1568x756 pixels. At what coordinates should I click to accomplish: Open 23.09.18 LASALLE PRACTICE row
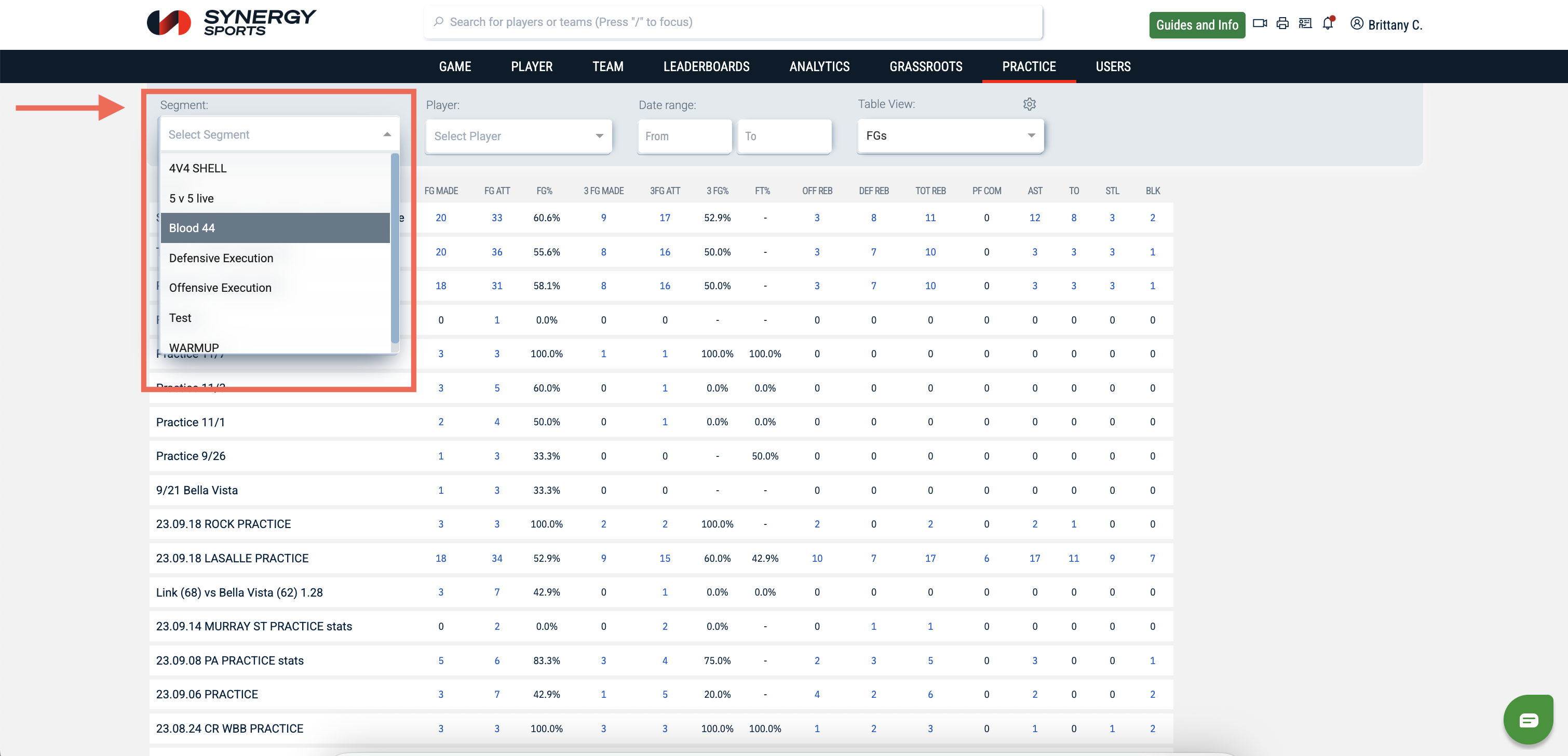point(232,558)
